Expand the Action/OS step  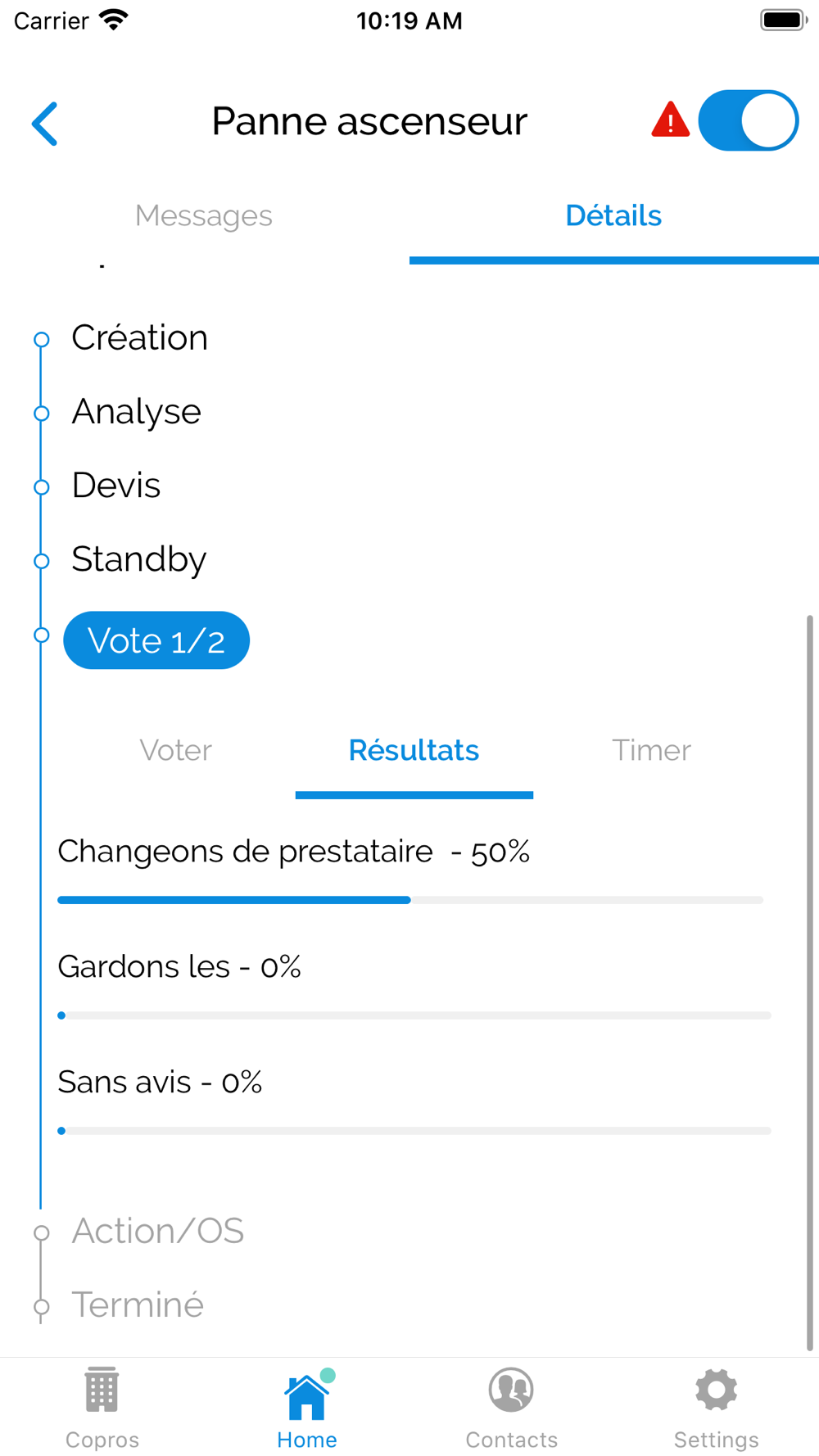coord(158,1231)
